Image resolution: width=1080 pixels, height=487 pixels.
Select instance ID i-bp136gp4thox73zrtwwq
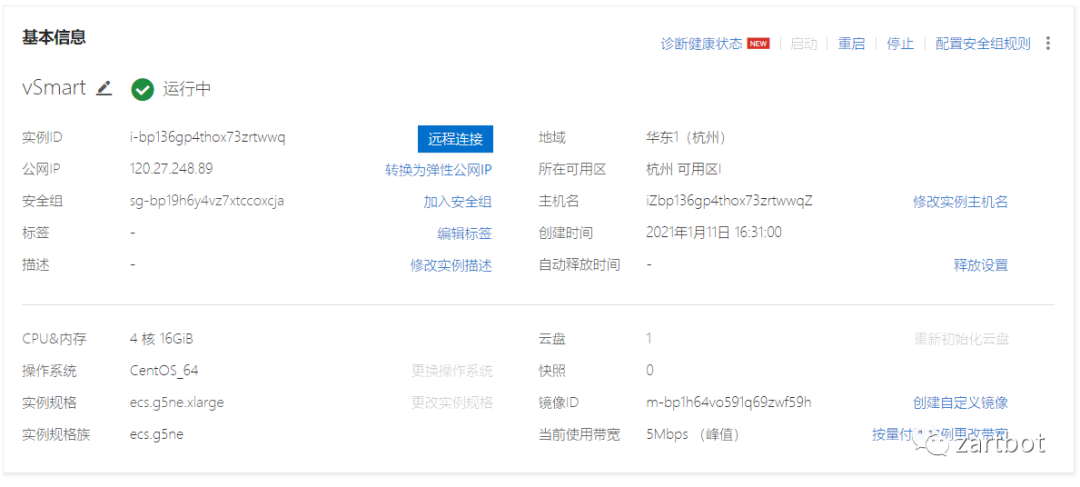(x=207, y=138)
